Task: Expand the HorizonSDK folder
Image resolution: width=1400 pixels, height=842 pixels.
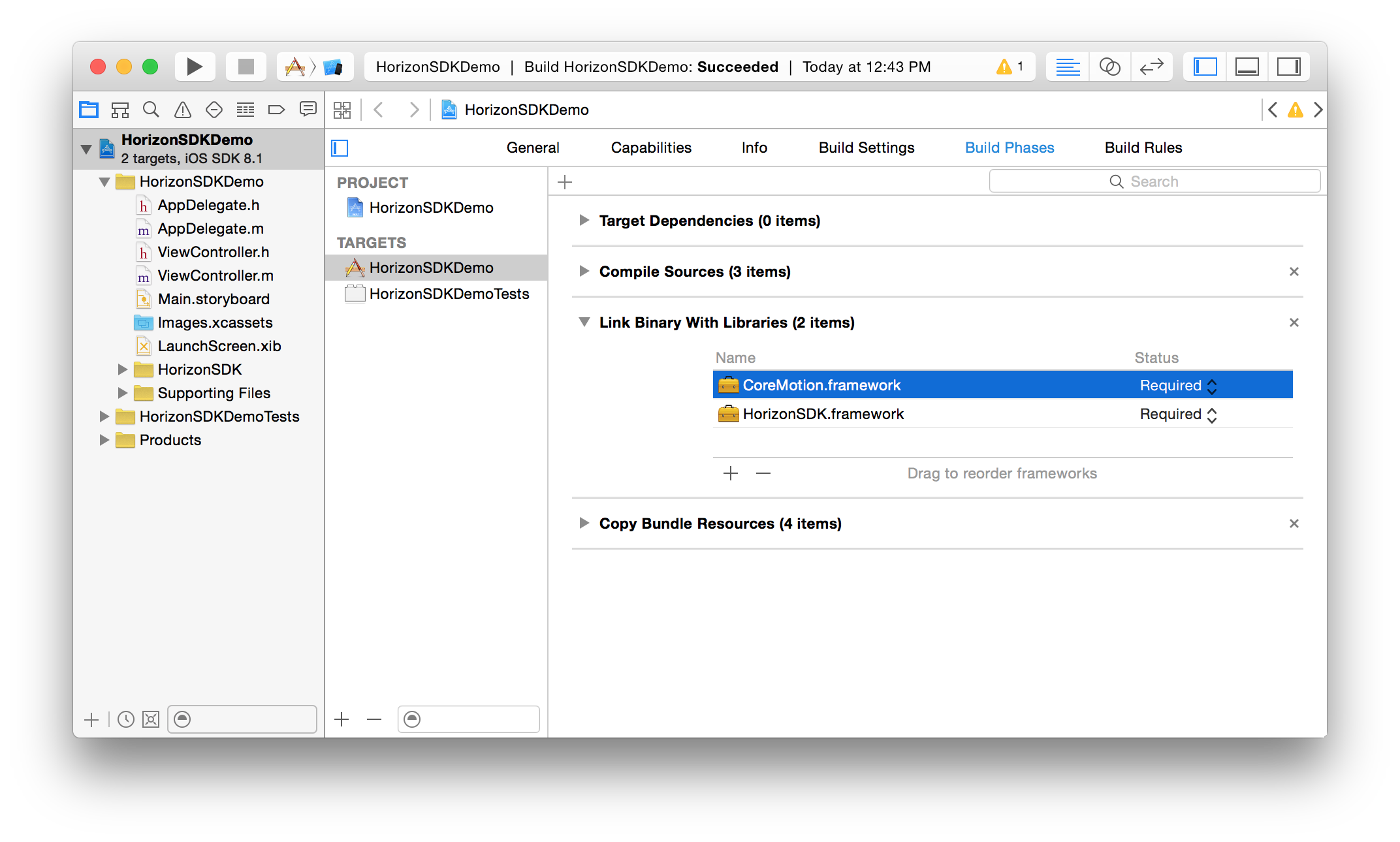Action: (x=123, y=369)
